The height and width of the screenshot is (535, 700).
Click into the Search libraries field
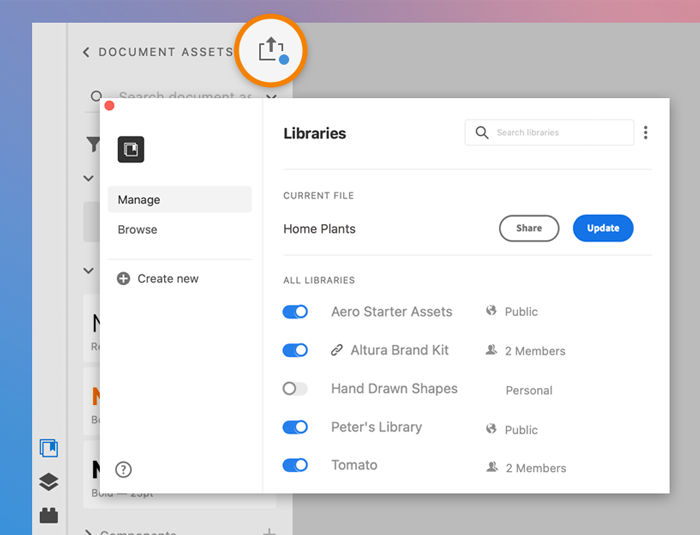click(x=549, y=132)
